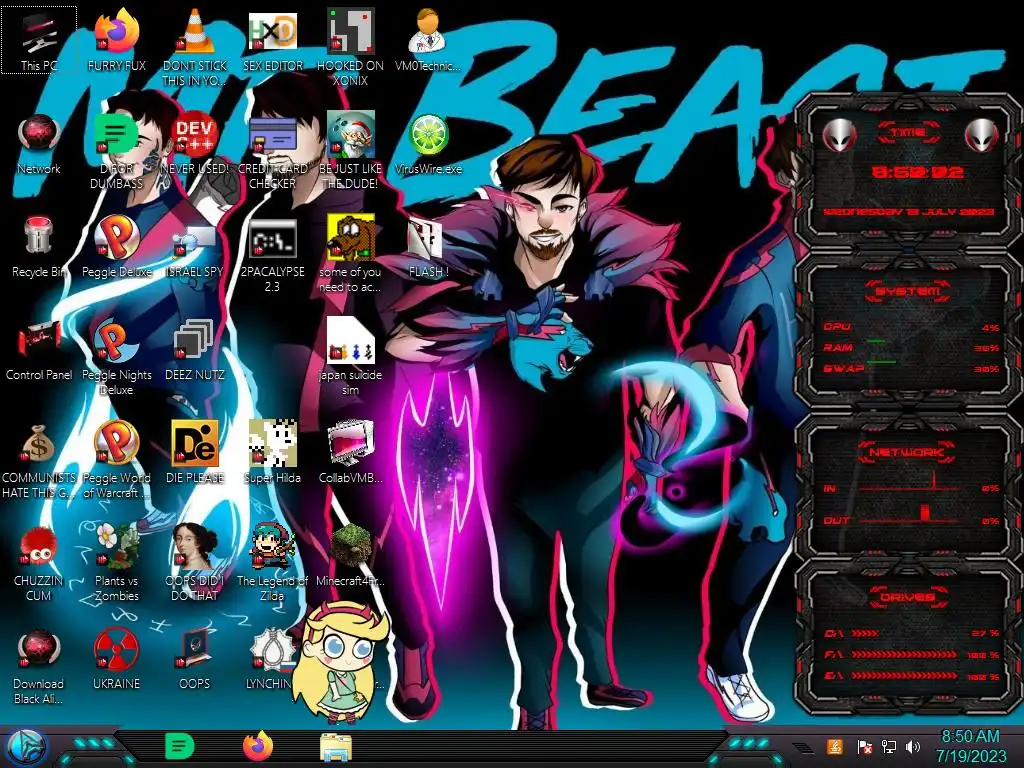Open Control Panel desktop icon
Screen dimensions: 1024x768
coord(39,350)
